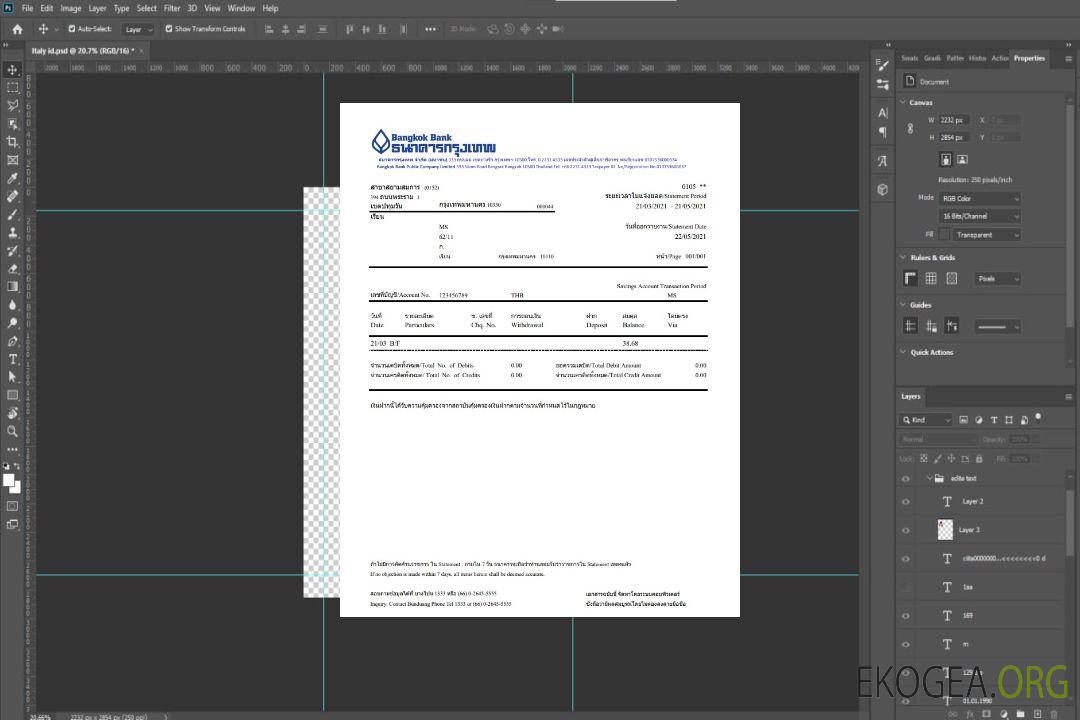Select the Rectangular Marquee tool
The image size is (1080, 720).
tap(12, 88)
